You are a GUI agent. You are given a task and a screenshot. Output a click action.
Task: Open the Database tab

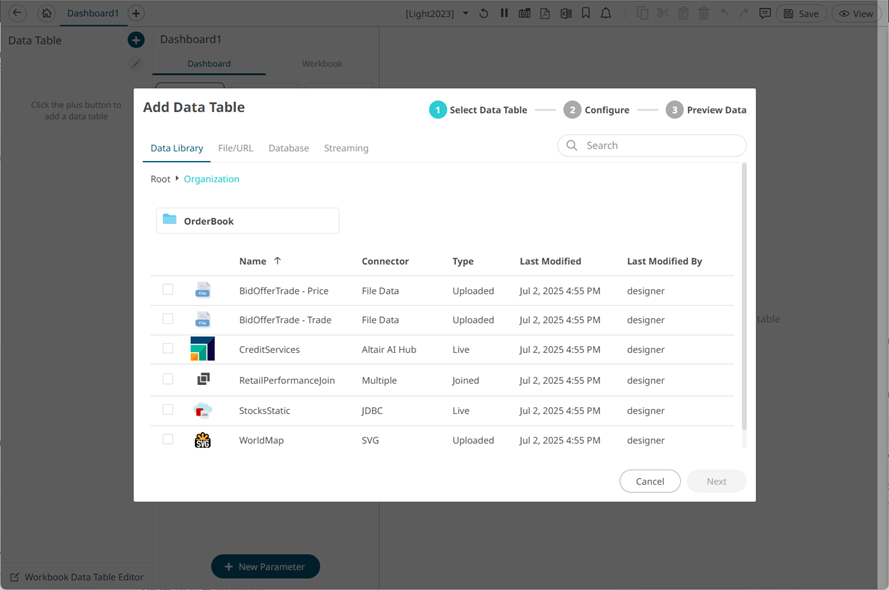coord(288,148)
